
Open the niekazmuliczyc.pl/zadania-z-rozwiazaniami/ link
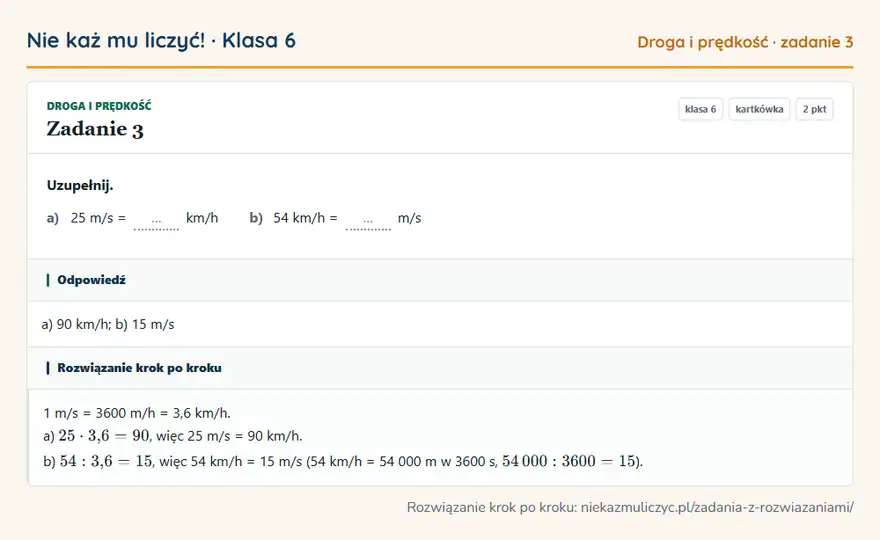[x=717, y=507]
